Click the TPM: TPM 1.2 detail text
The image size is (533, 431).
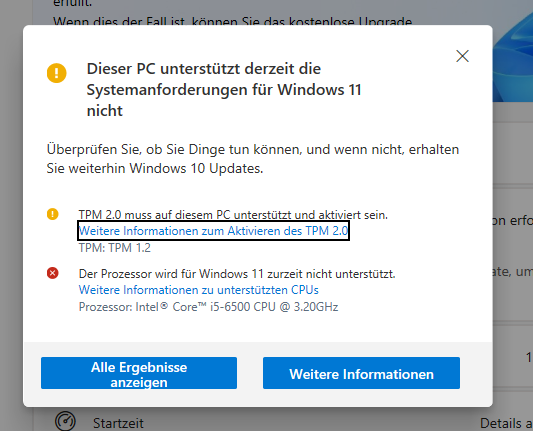[x=115, y=248]
